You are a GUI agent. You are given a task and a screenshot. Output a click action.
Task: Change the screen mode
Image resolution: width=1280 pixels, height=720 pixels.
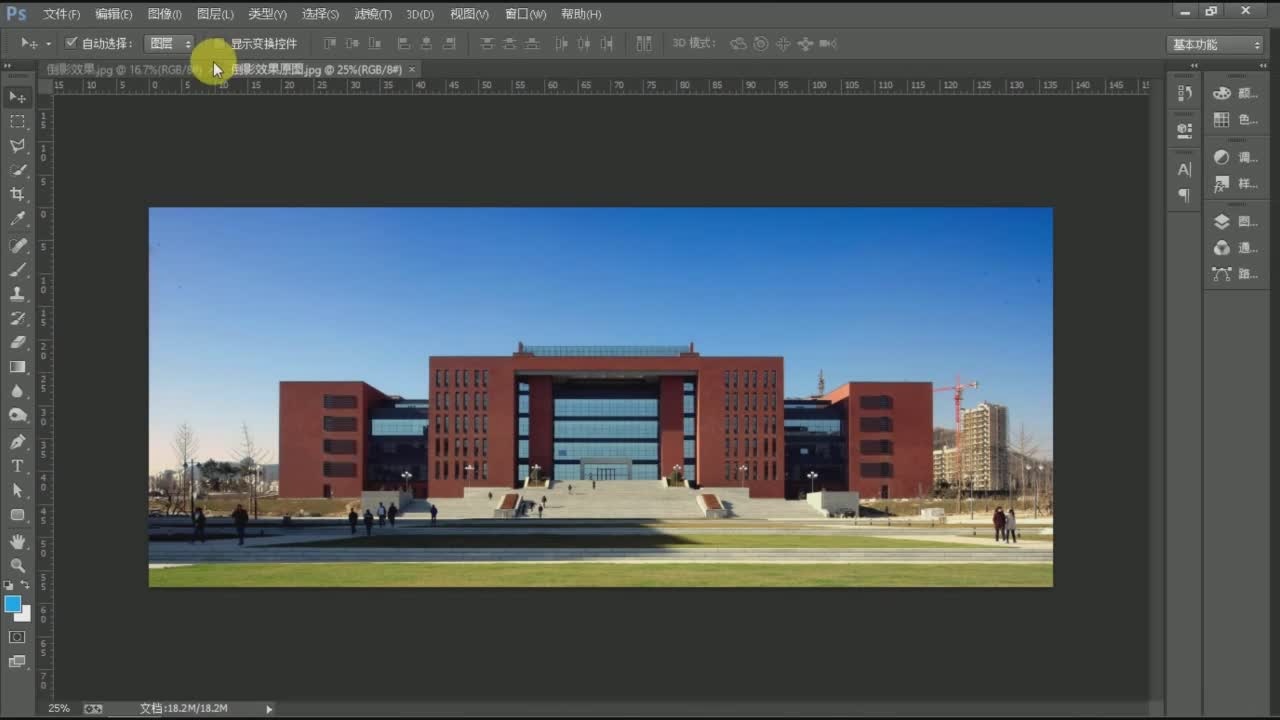[x=18, y=662]
